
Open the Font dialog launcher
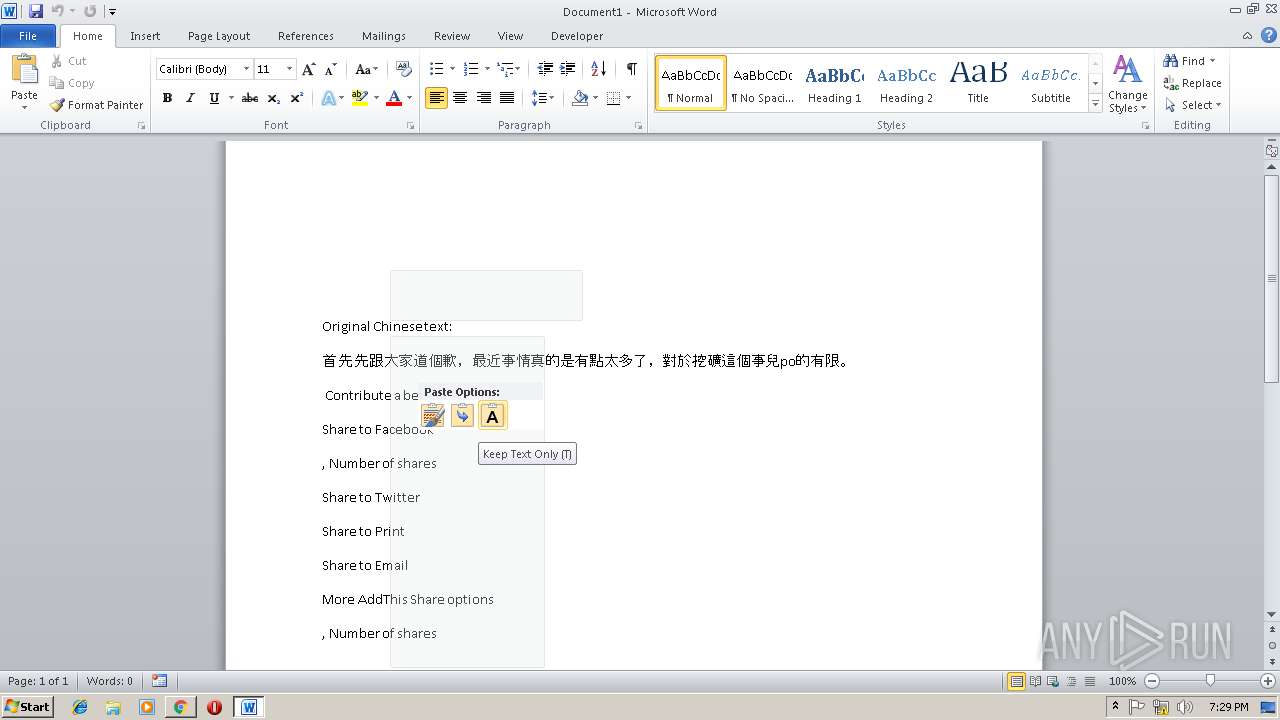410,126
